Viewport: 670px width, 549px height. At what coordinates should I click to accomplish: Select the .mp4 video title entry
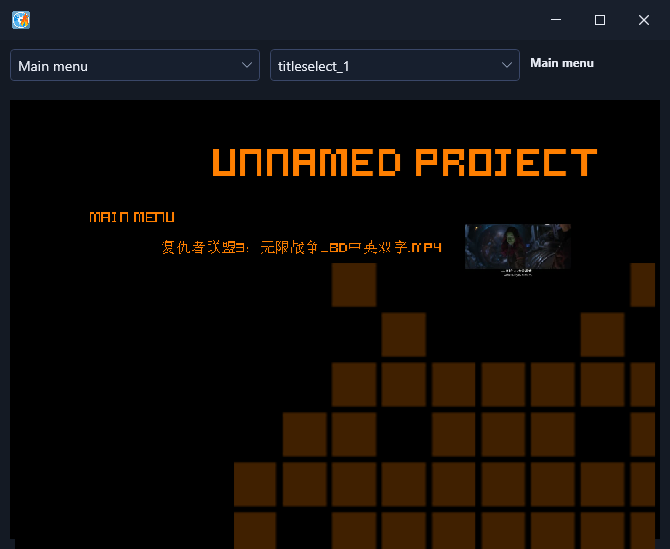[x=302, y=247]
